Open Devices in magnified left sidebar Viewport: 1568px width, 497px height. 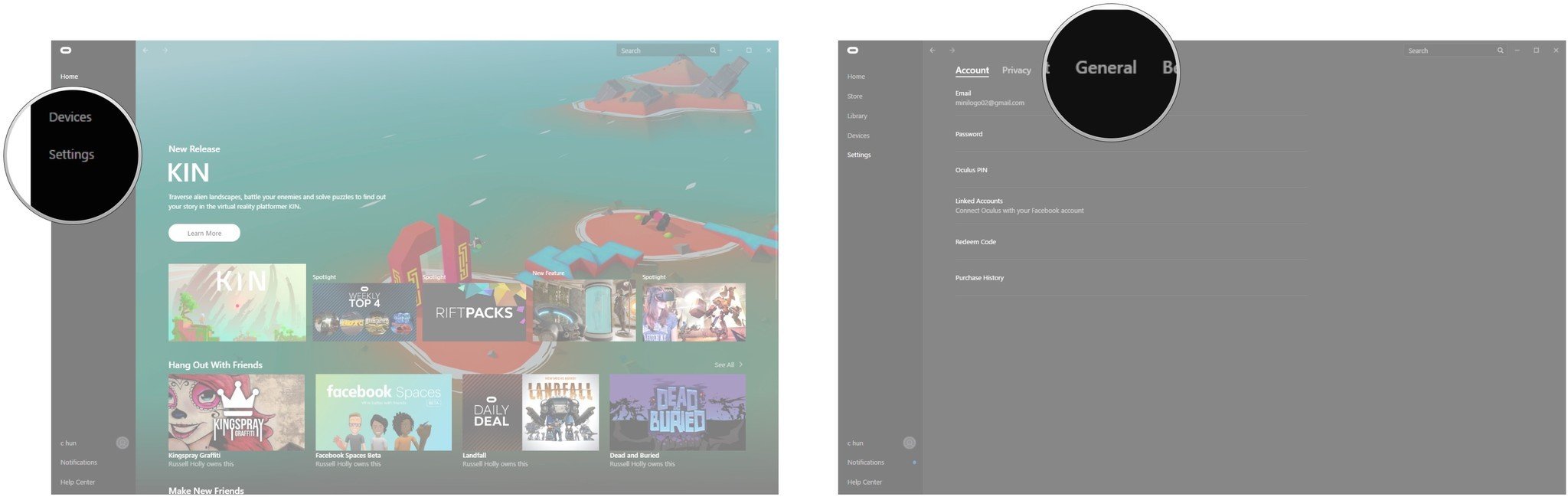(70, 117)
